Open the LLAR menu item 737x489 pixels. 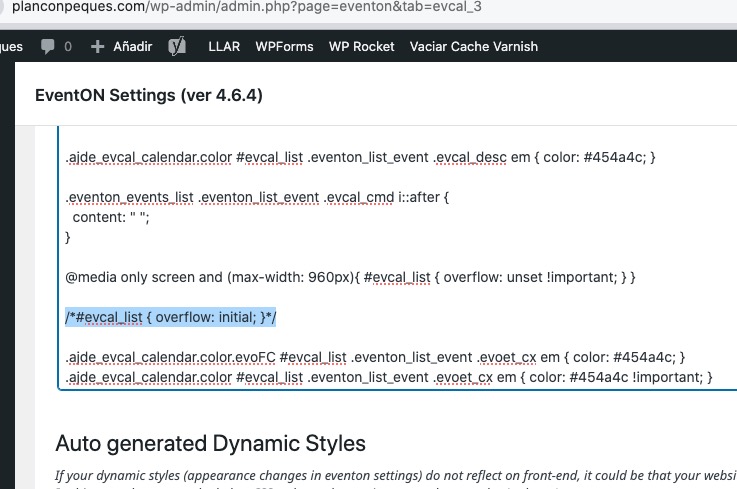pos(224,47)
